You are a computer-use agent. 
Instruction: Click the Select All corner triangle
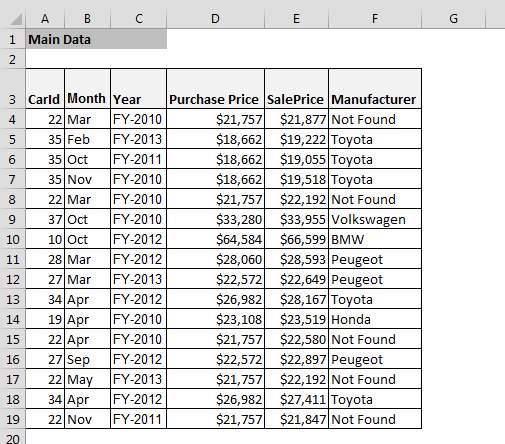coord(16,19)
